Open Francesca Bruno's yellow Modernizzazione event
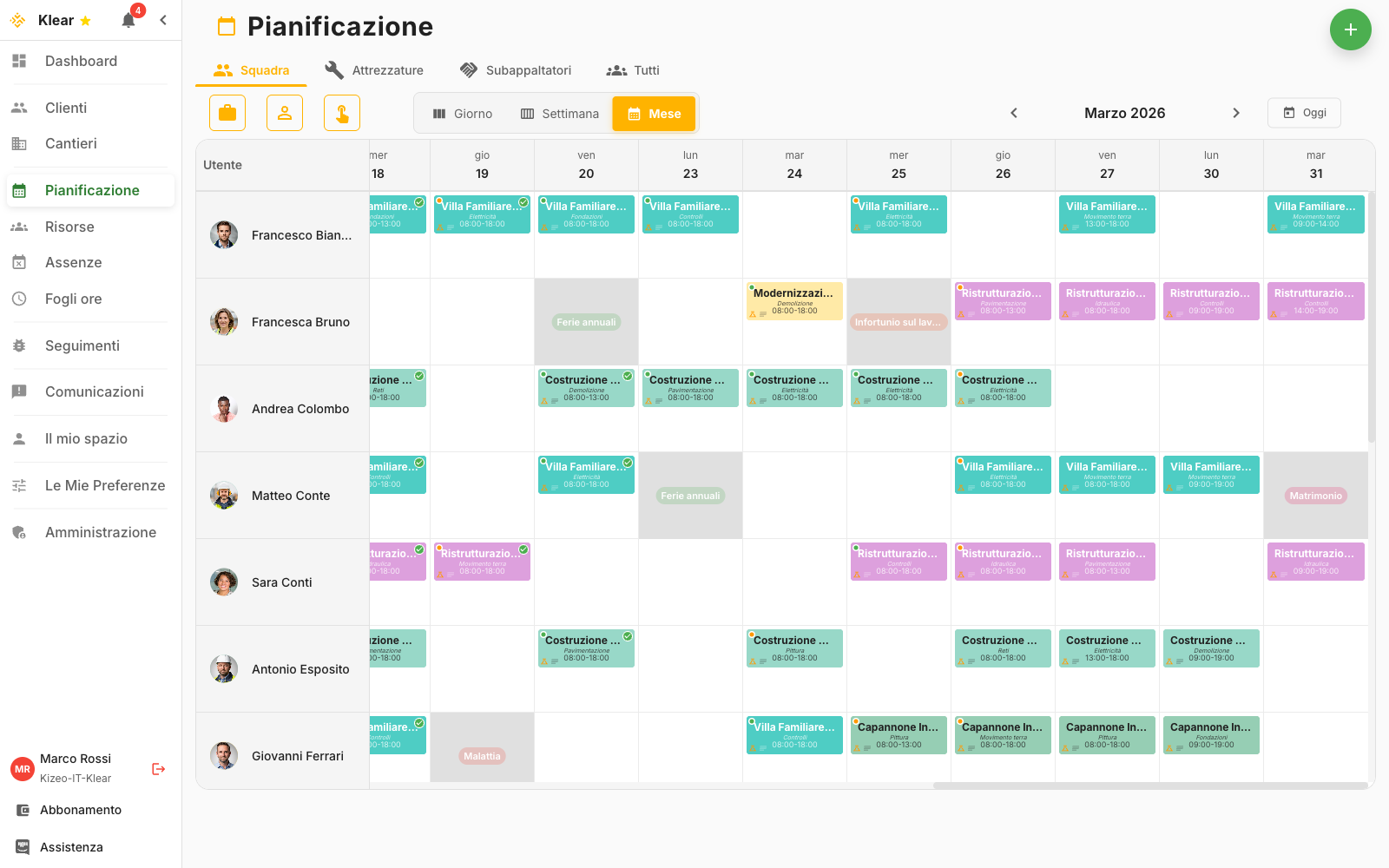The height and width of the screenshot is (868, 1389). tap(794, 301)
